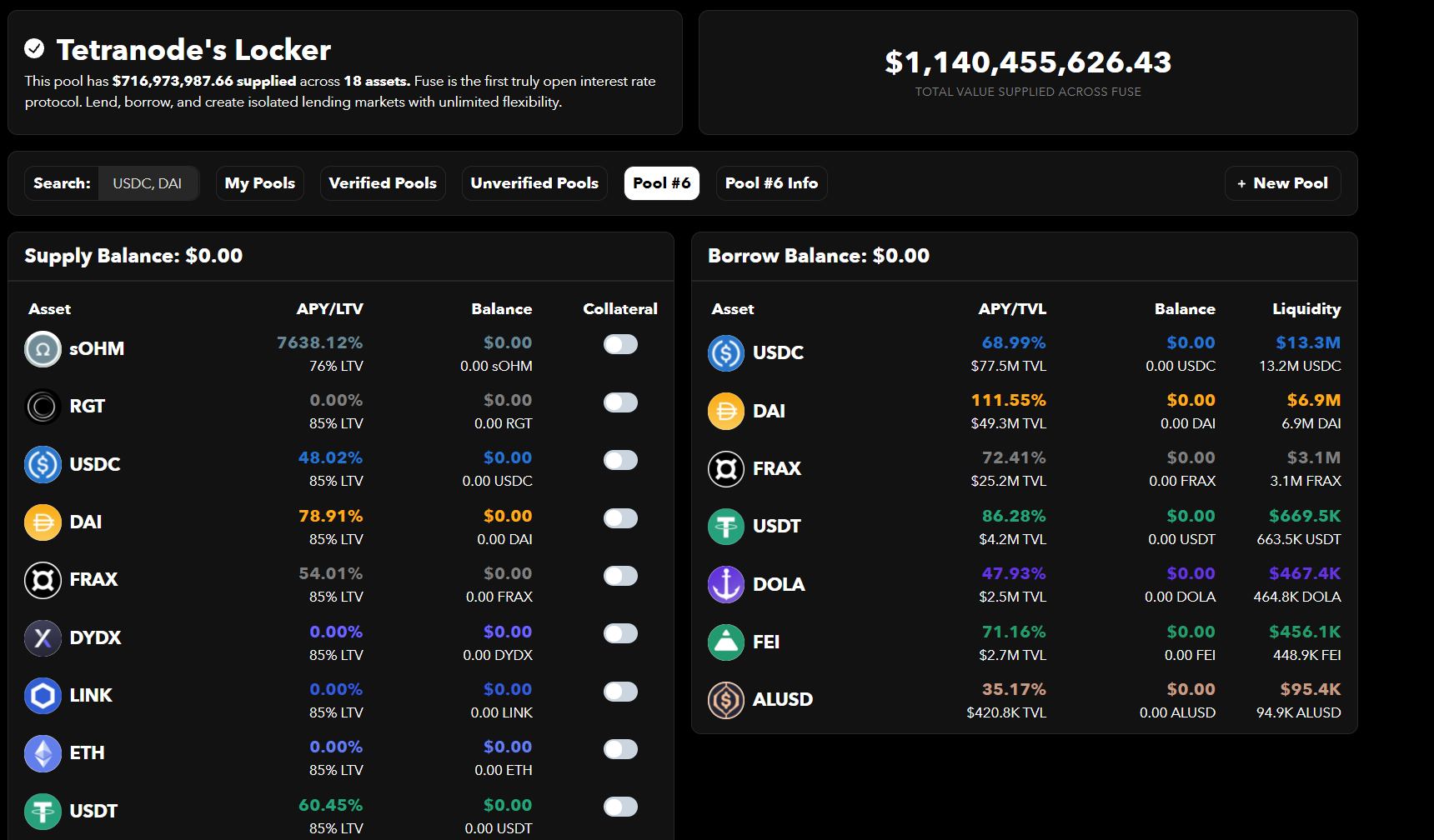Click the sOHM token icon in supply list
1434x840 pixels.
43,349
